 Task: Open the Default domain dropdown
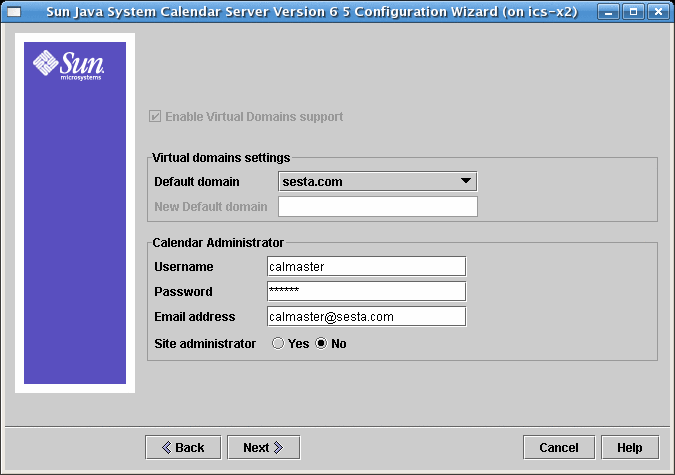pos(378,182)
